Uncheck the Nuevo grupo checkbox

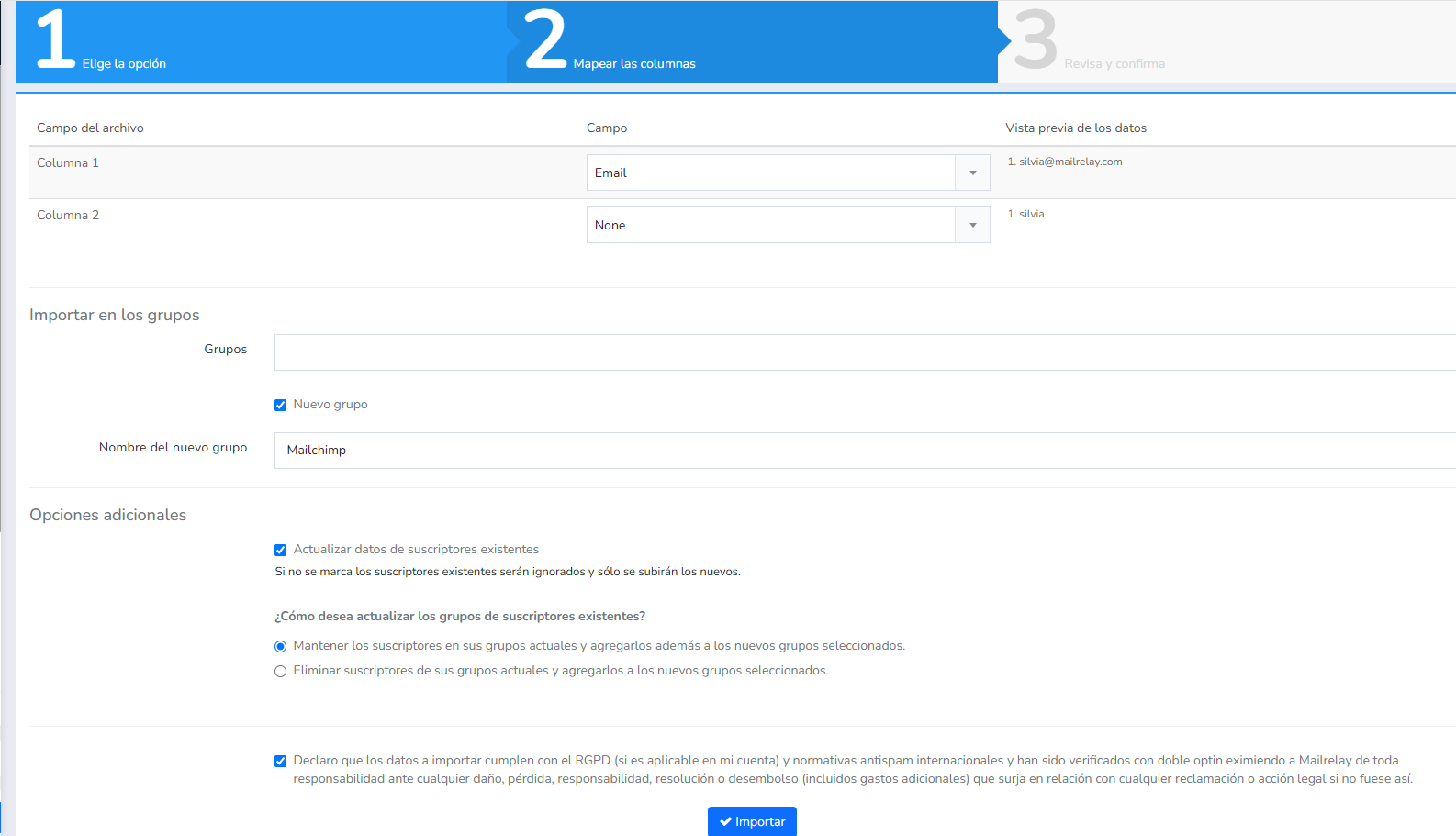(281, 405)
